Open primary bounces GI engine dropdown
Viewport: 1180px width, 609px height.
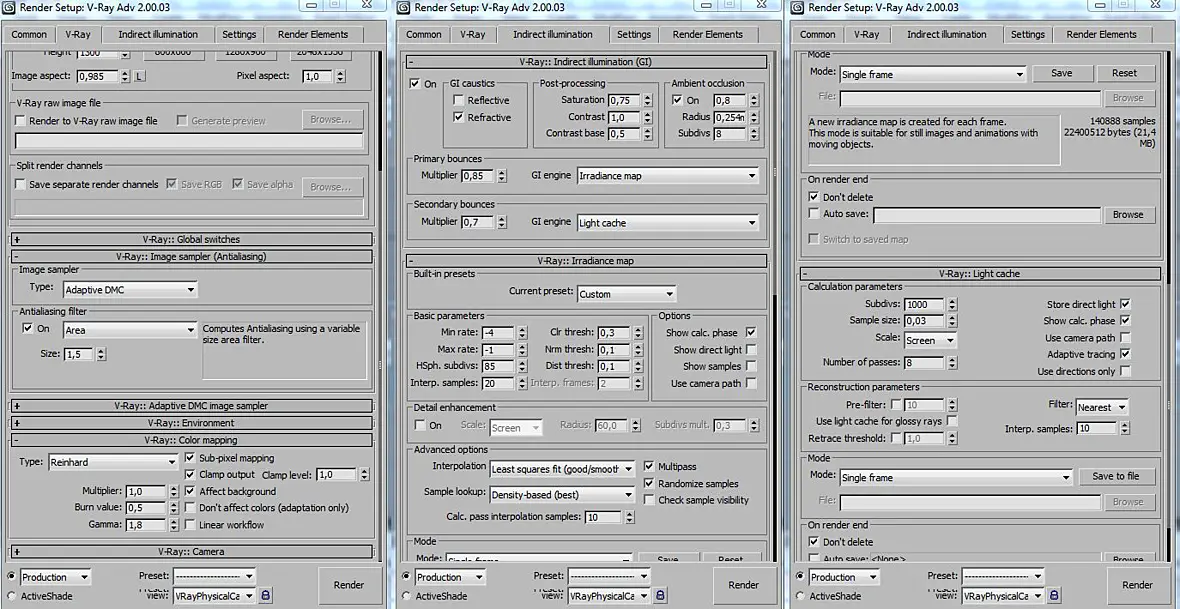668,175
